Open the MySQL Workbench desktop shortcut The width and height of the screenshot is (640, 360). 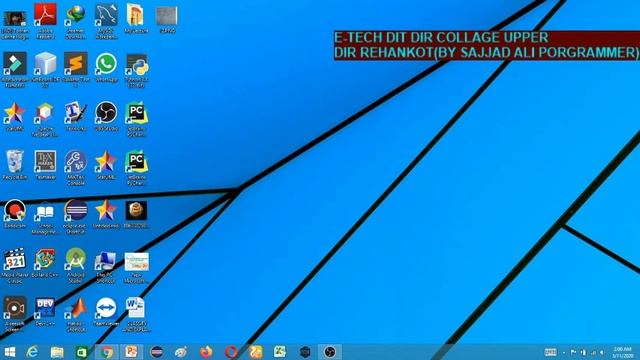click(x=106, y=16)
